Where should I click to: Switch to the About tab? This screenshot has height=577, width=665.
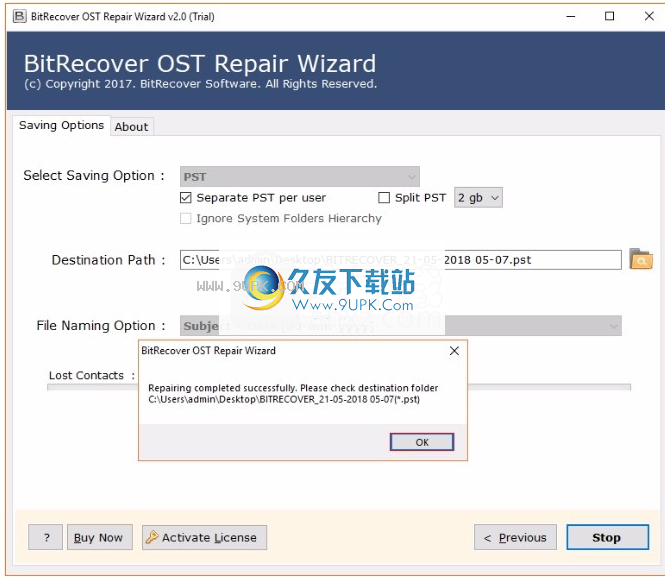click(x=131, y=127)
